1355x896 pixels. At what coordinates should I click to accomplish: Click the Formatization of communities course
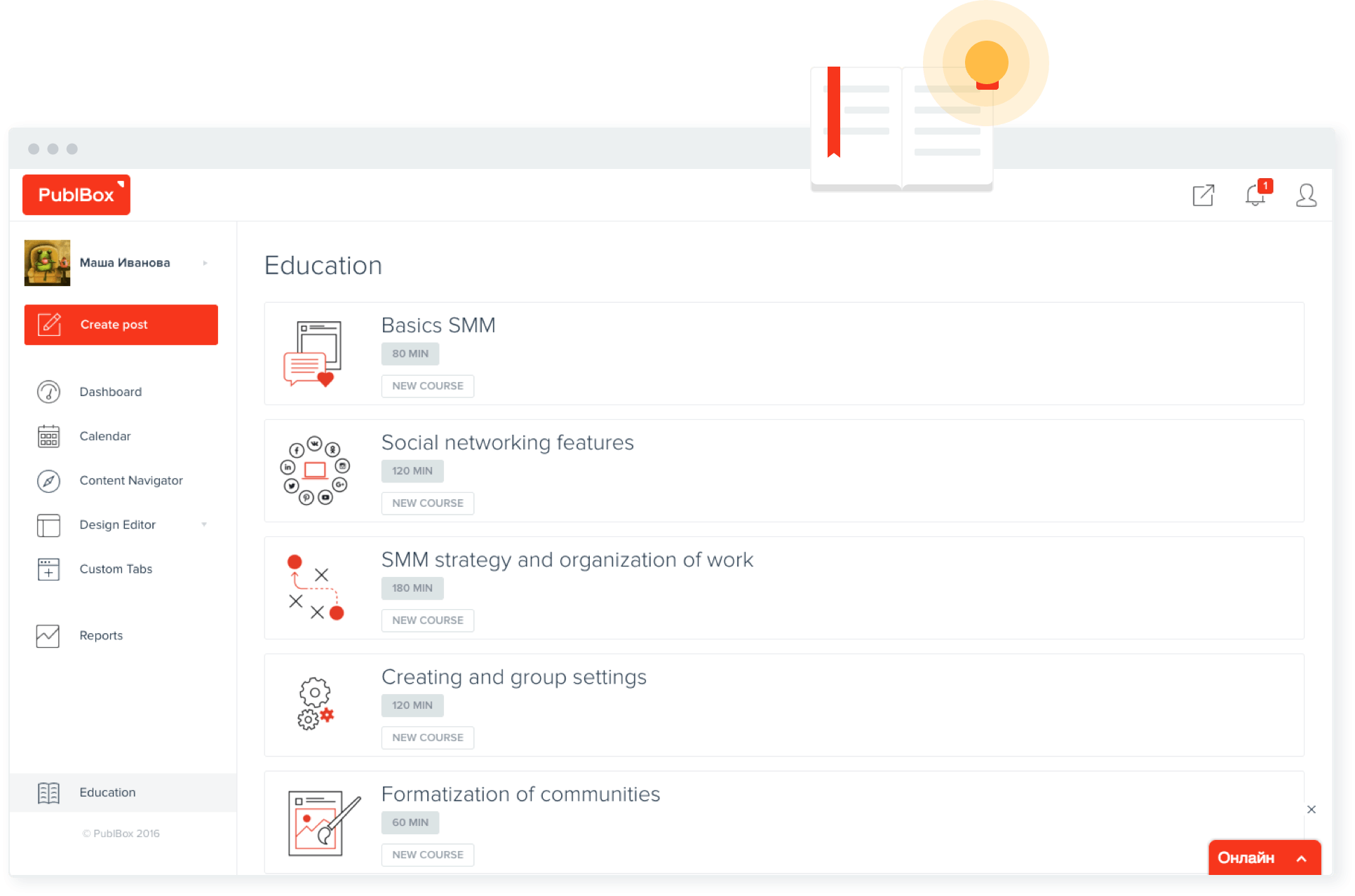point(521,794)
